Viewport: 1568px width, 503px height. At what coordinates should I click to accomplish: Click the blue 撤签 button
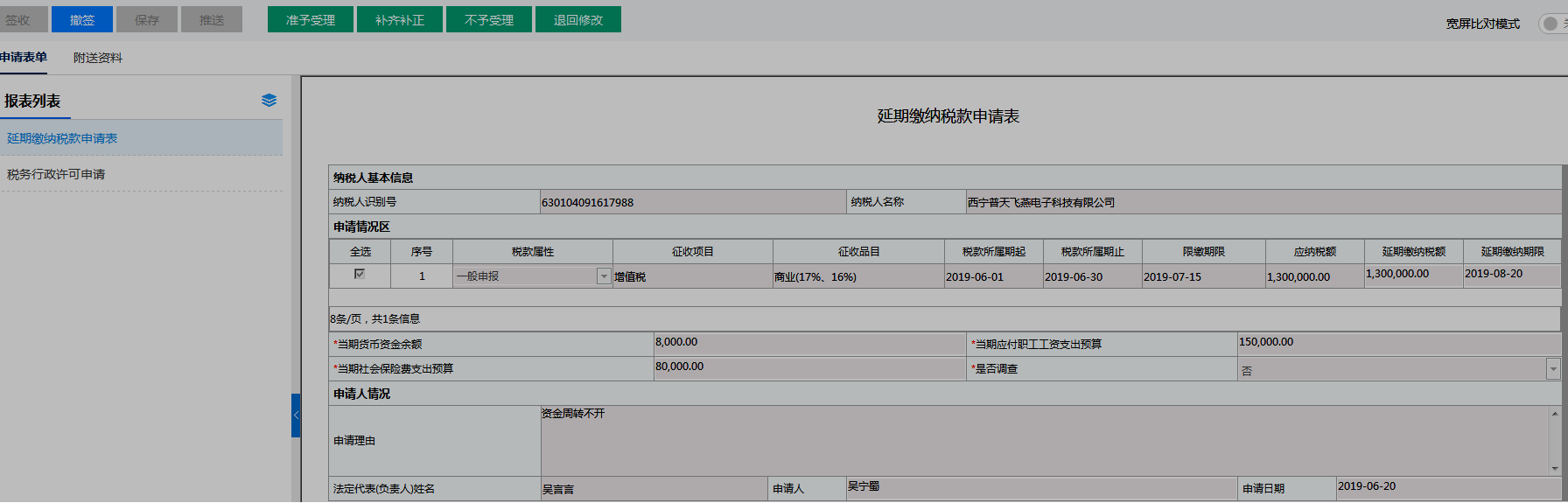coord(82,19)
